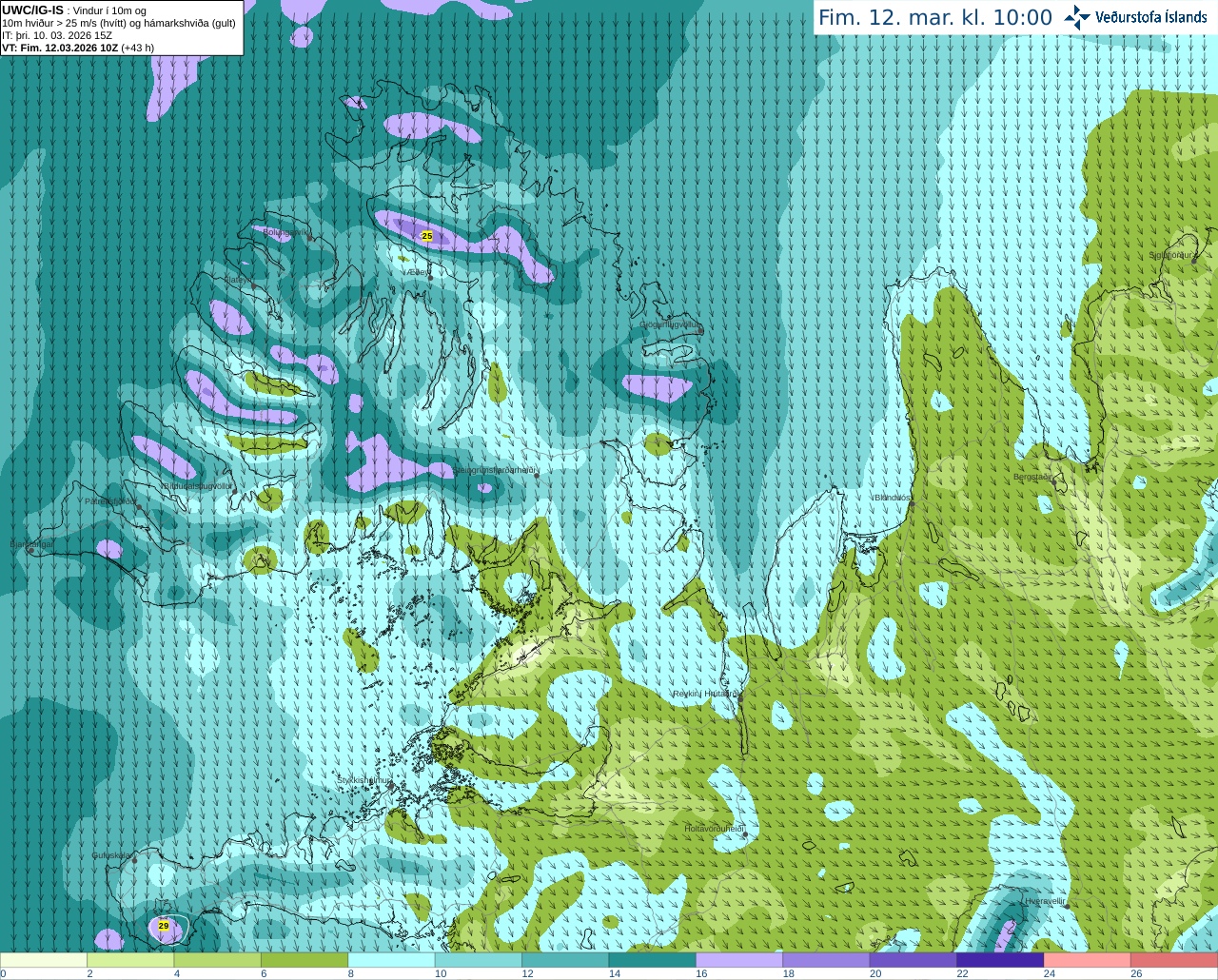
Task: Select the 22–24 m/s dark indigo legend color
Action: pyautogui.click(x=1000, y=960)
